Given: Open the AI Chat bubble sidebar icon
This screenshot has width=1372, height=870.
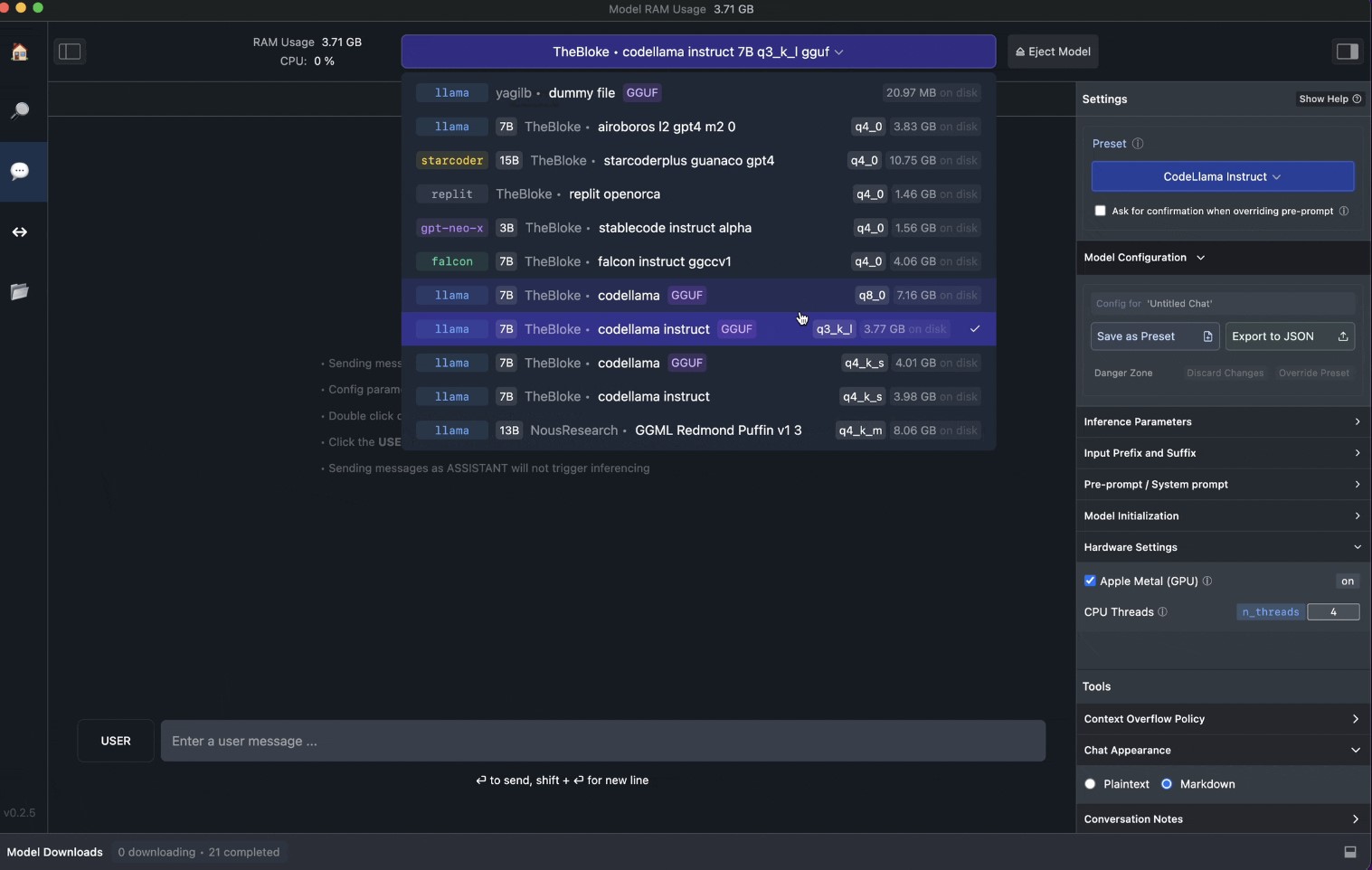Looking at the screenshot, I should coord(20,171).
